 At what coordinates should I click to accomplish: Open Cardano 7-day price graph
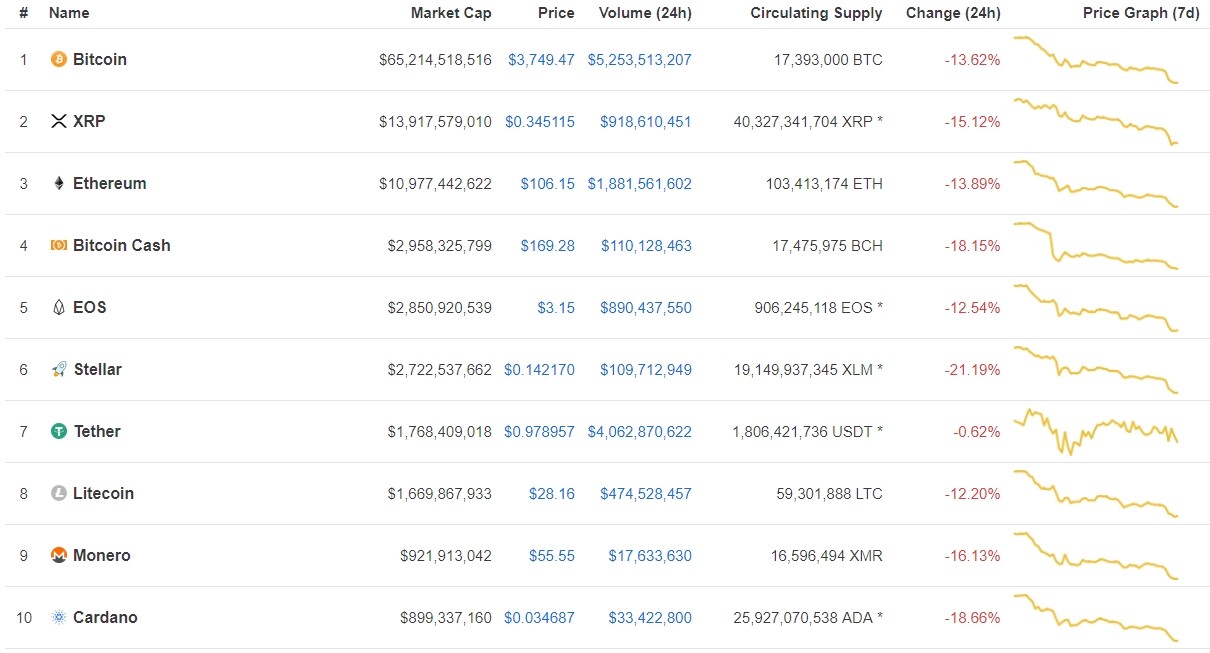pyautogui.click(x=1097, y=618)
